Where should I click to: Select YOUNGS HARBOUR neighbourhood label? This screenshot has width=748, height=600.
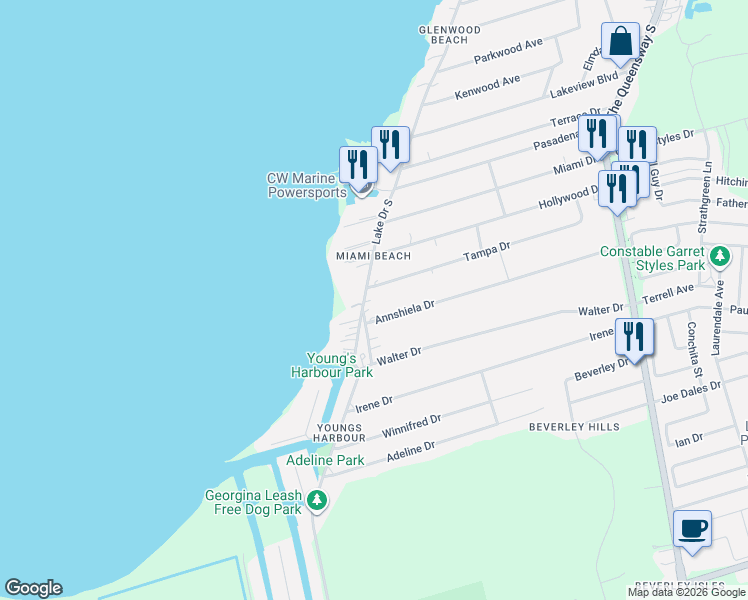(x=339, y=433)
